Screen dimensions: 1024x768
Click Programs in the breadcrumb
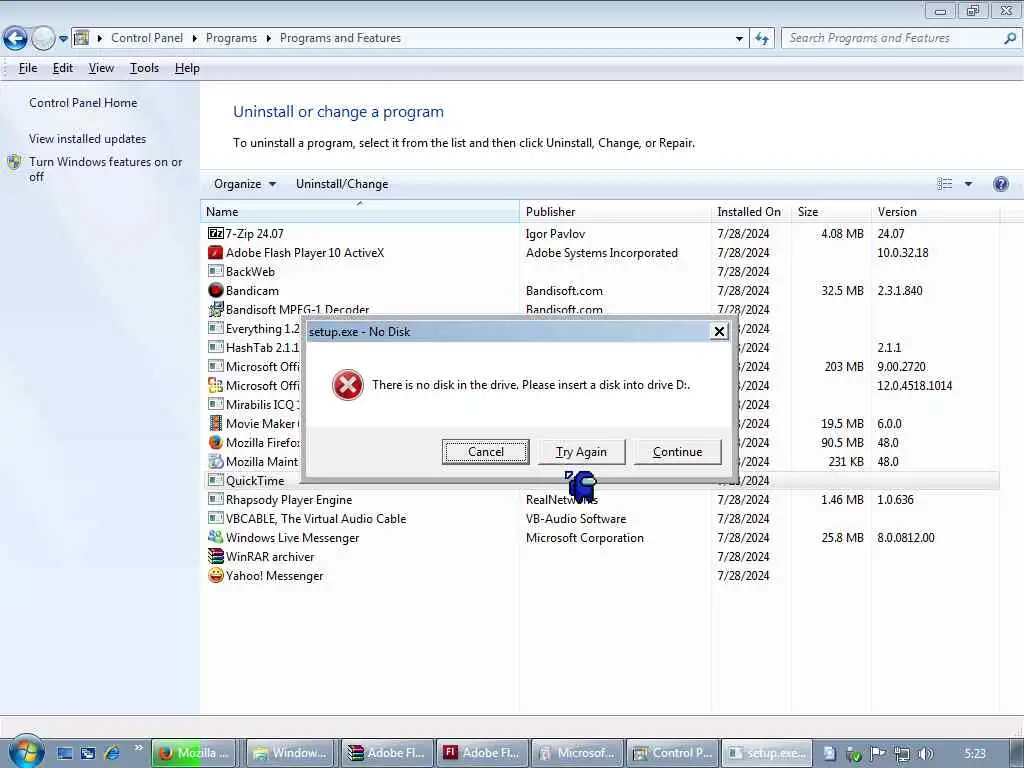click(x=231, y=38)
